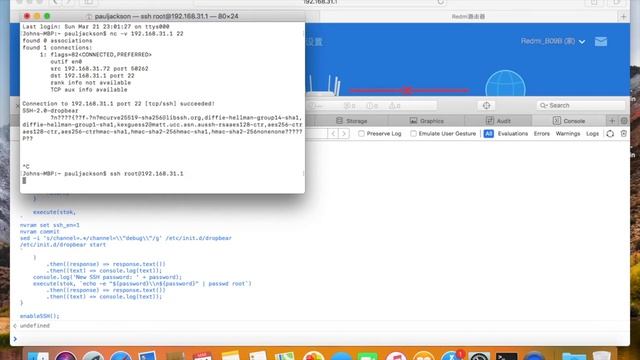
Task: Open iTunes music icon in the Dock
Action: pyautogui.click(x=396, y=357)
